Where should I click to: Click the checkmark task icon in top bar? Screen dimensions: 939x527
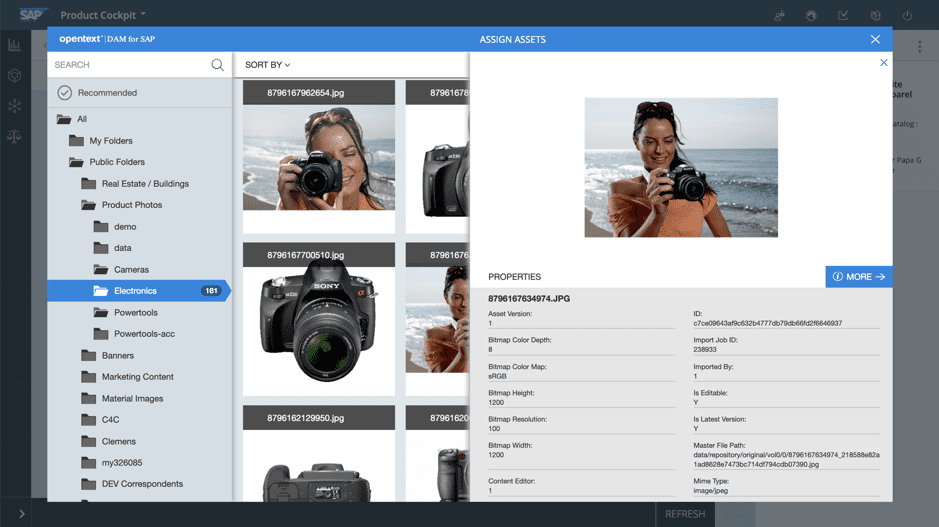tap(843, 16)
